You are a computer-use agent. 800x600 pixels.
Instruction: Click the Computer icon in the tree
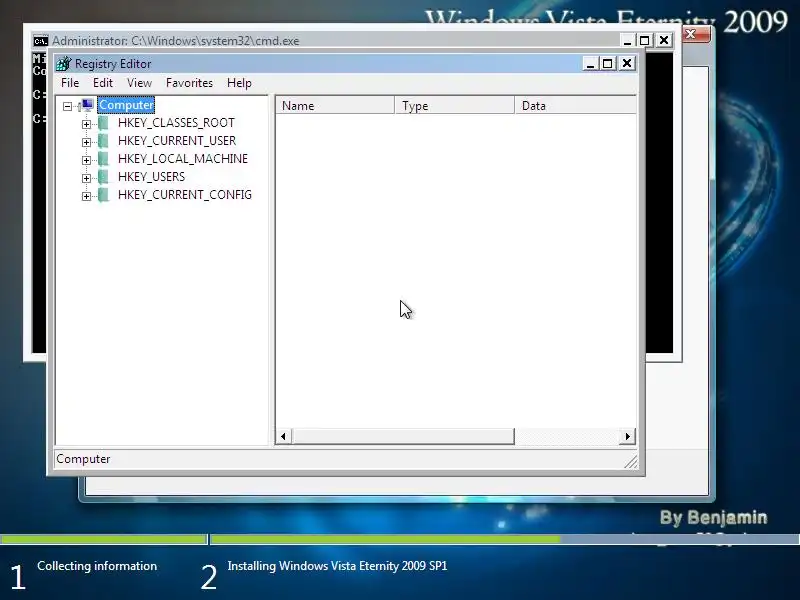[x=87, y=105]
